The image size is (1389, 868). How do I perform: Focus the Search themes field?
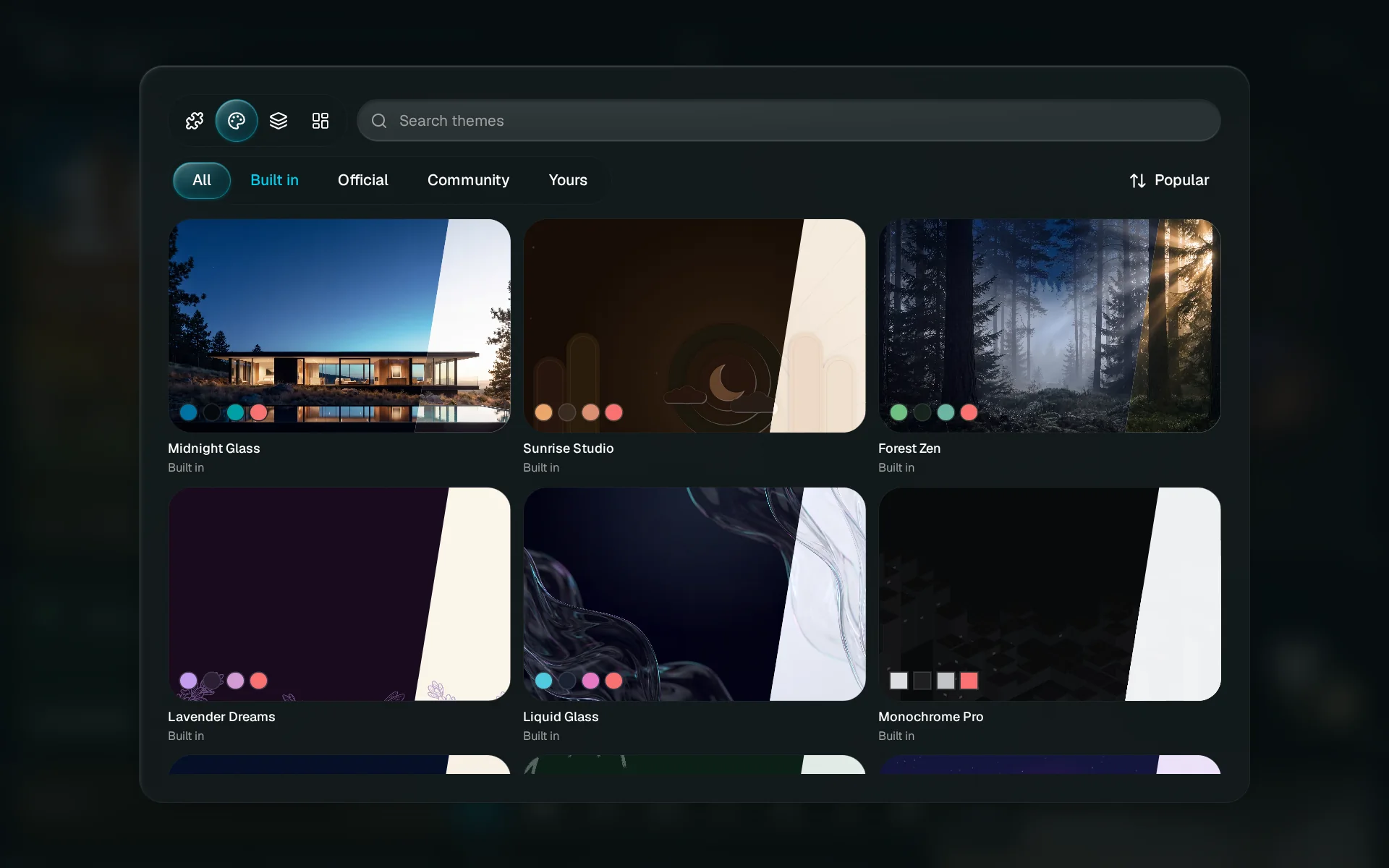(x=789, y=121)
